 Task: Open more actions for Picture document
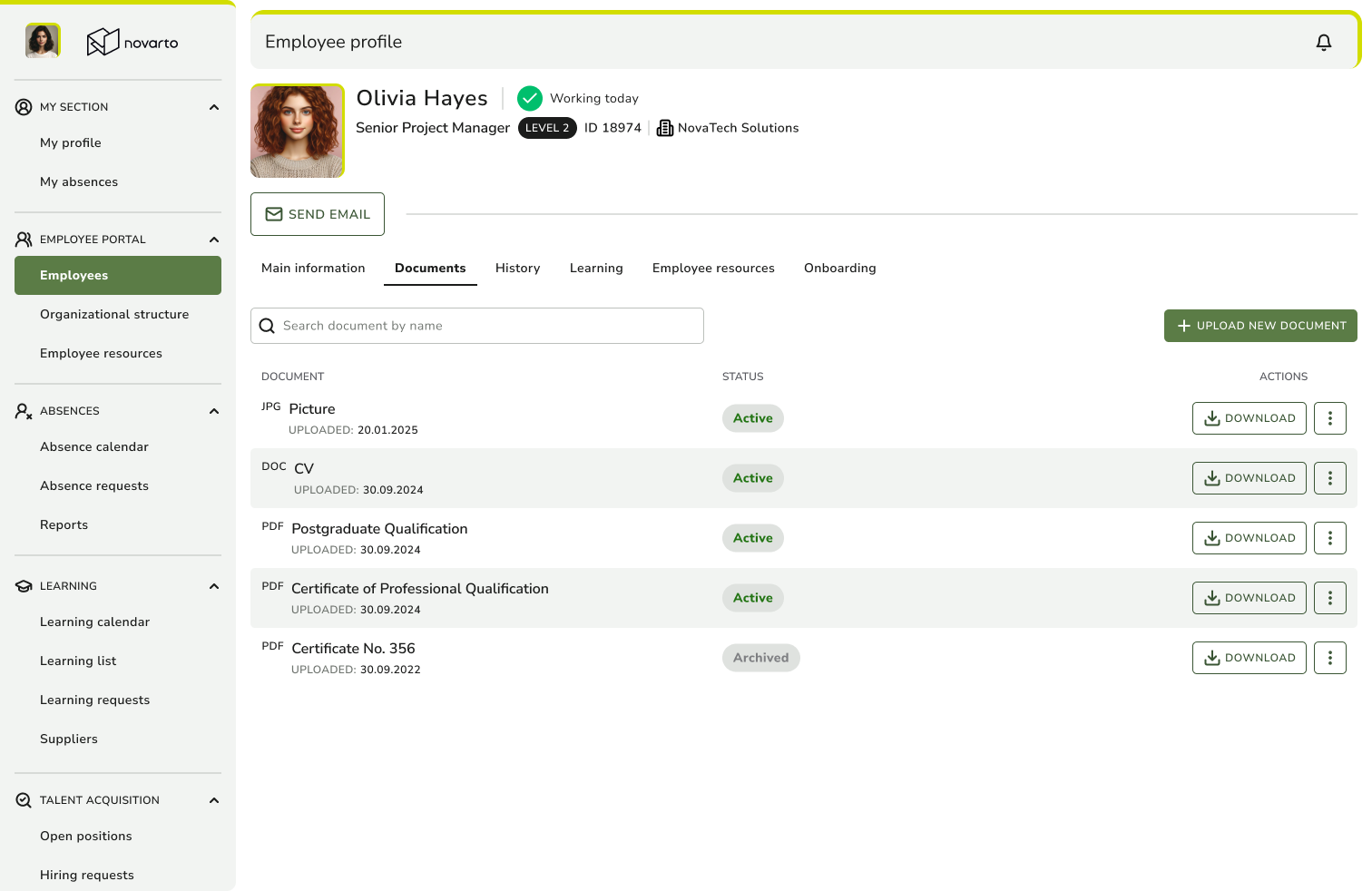tap(1330, 418)
